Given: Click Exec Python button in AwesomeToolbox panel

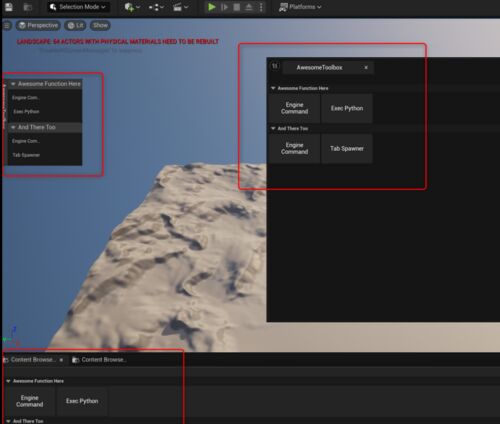Looking at the screenshot, I should click(347, 108).
